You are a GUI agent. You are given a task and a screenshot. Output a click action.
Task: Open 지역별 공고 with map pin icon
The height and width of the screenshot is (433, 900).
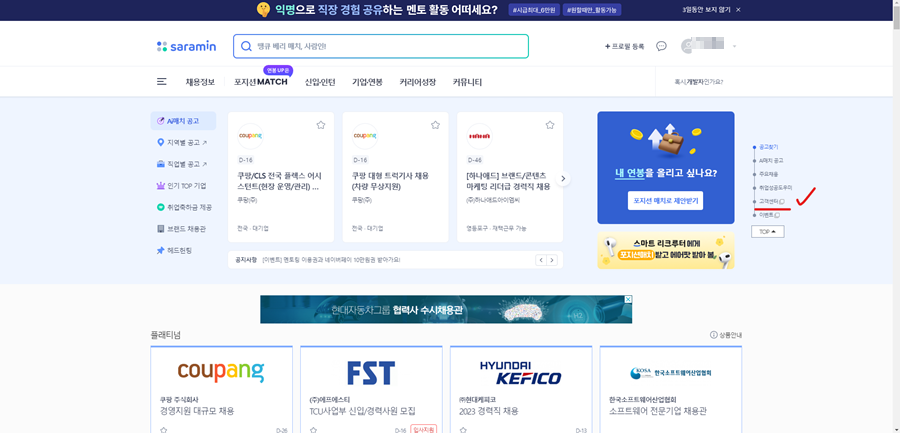183,142
